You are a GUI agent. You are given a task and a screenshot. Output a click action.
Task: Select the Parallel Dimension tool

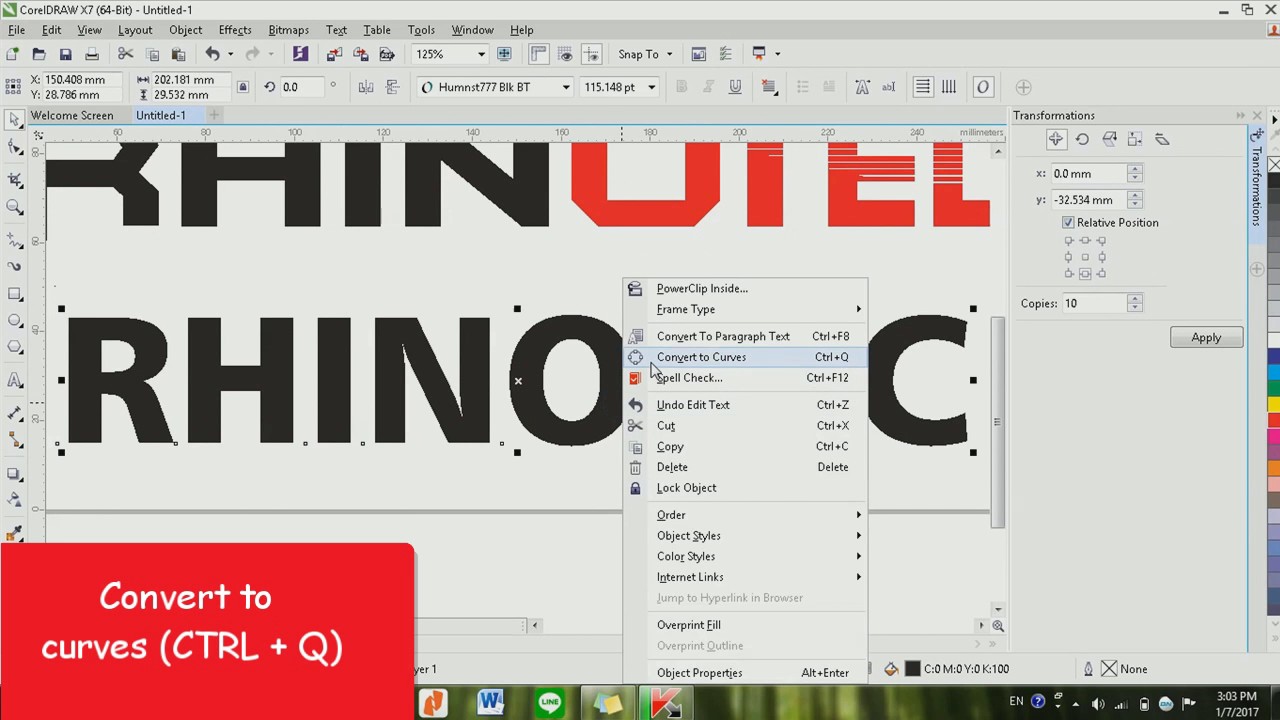point(15,413)
